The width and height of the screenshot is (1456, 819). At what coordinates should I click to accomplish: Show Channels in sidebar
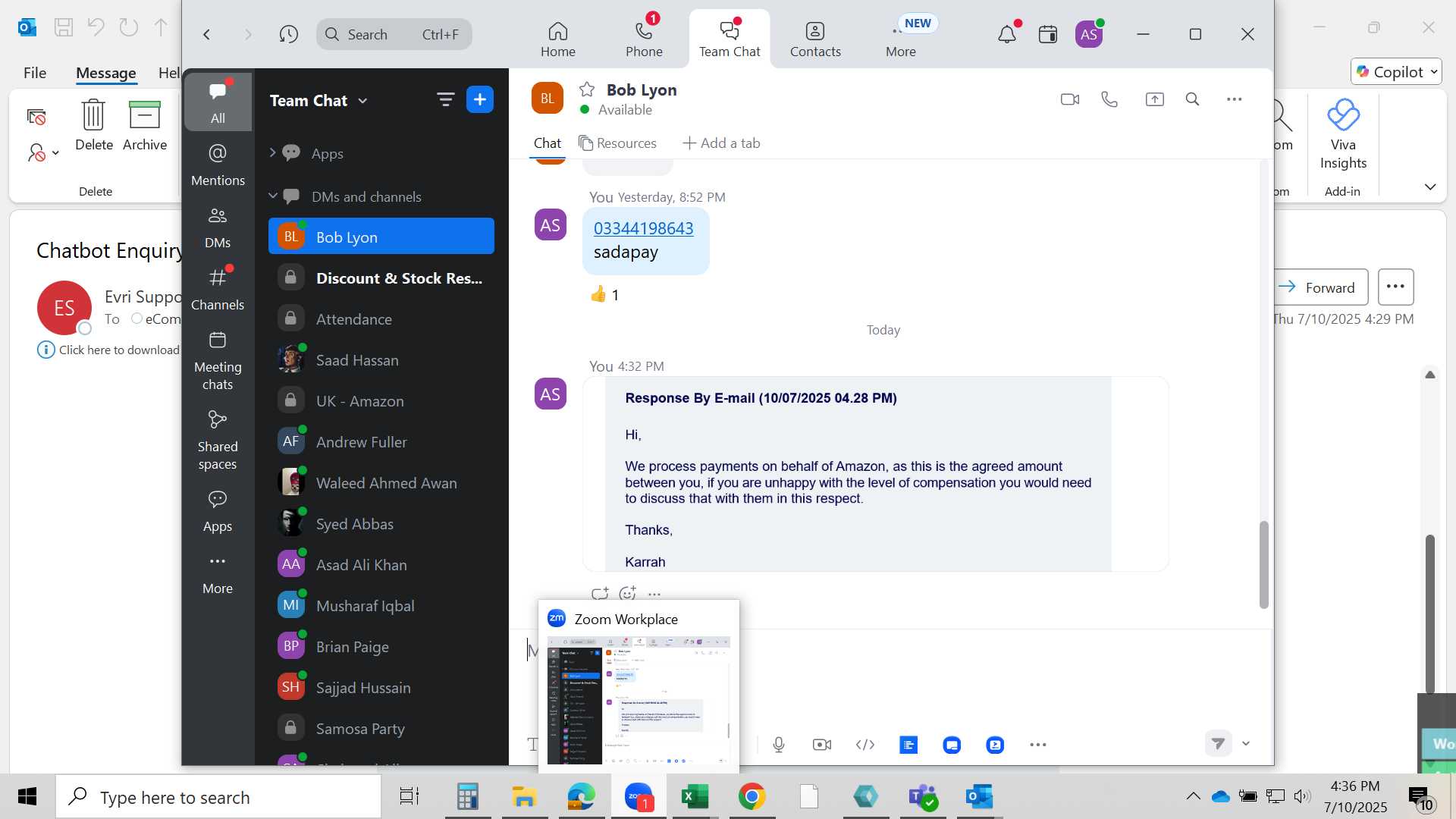[218, 289]
